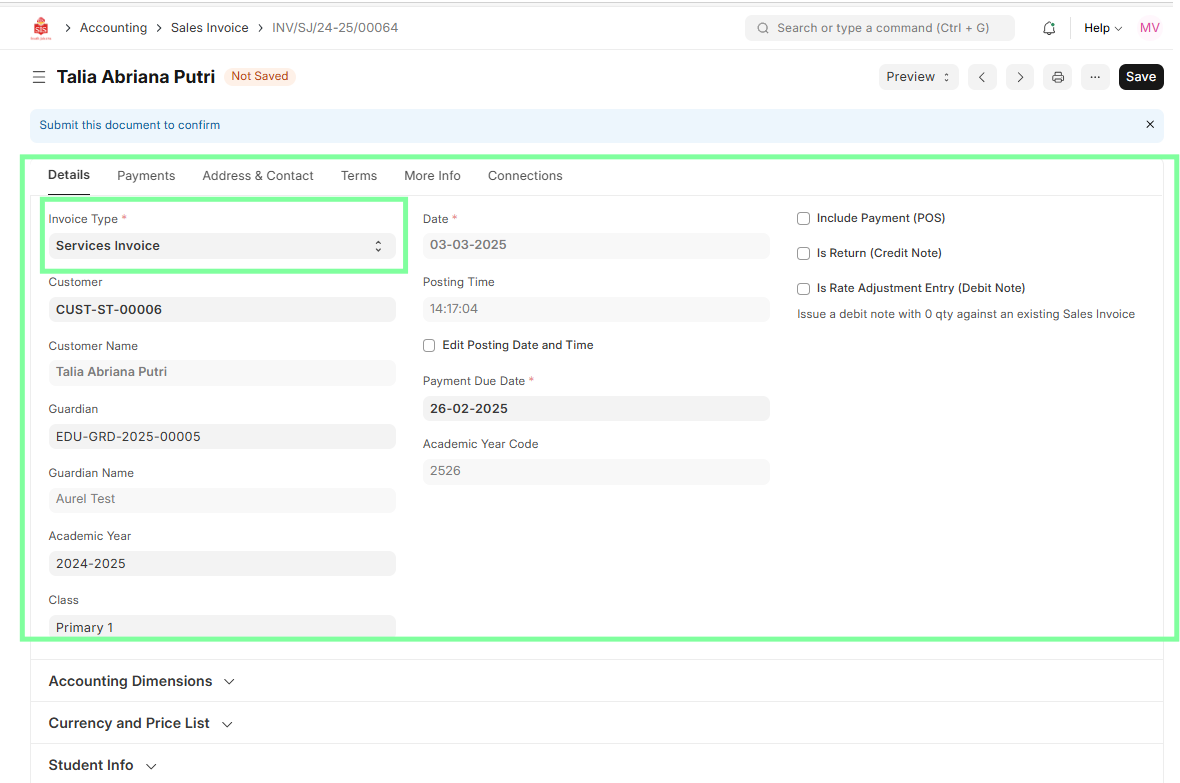
Task: Open the three-dot more options menu
Action: click(1095, 77)
